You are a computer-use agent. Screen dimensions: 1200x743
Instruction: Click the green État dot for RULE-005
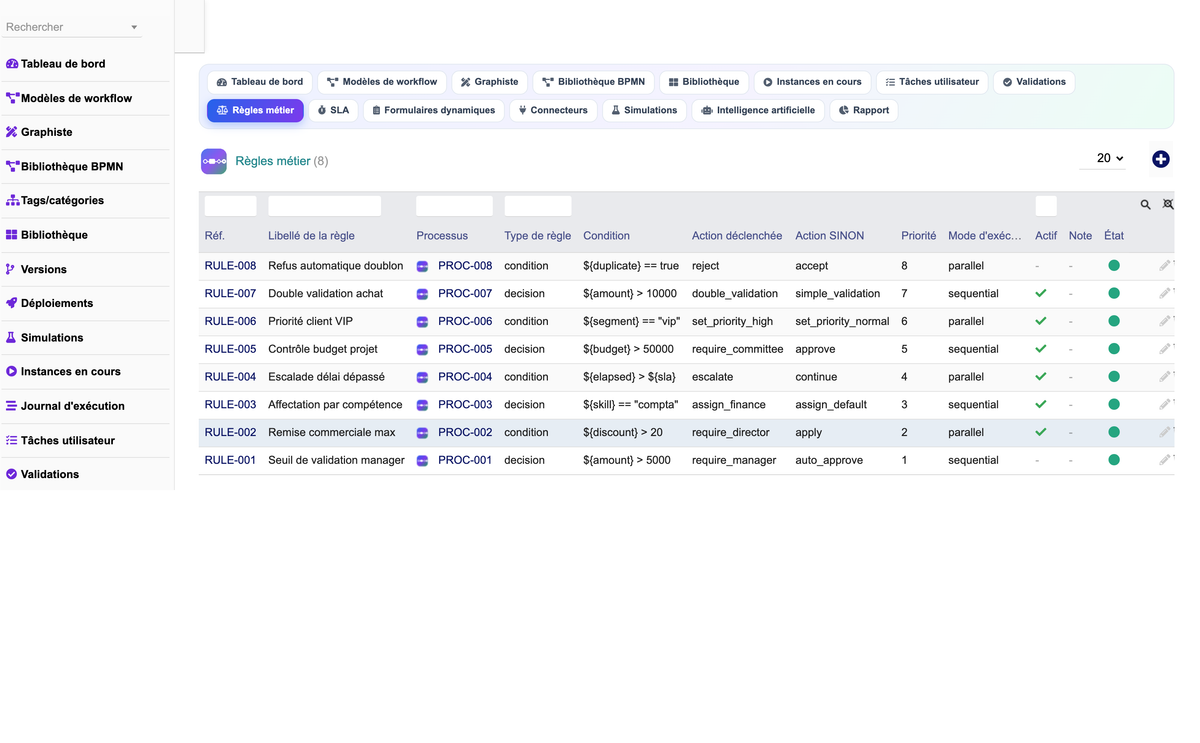coord(1114,349)
